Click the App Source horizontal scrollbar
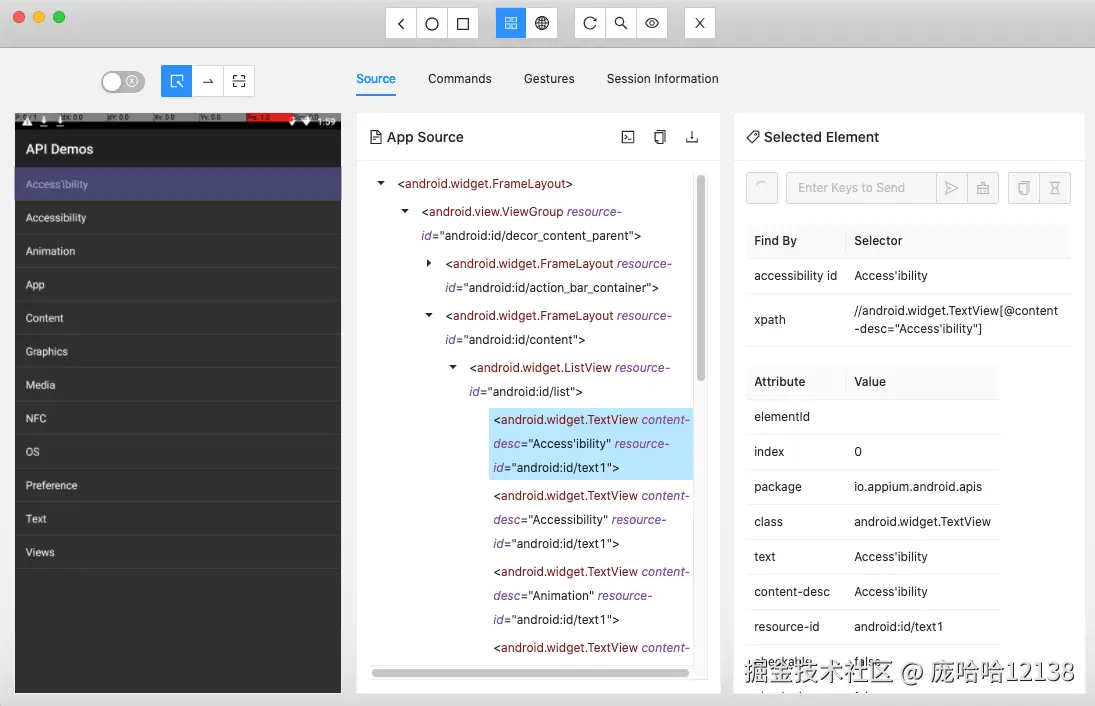The image size is (1095, 706). pos(530,673)
